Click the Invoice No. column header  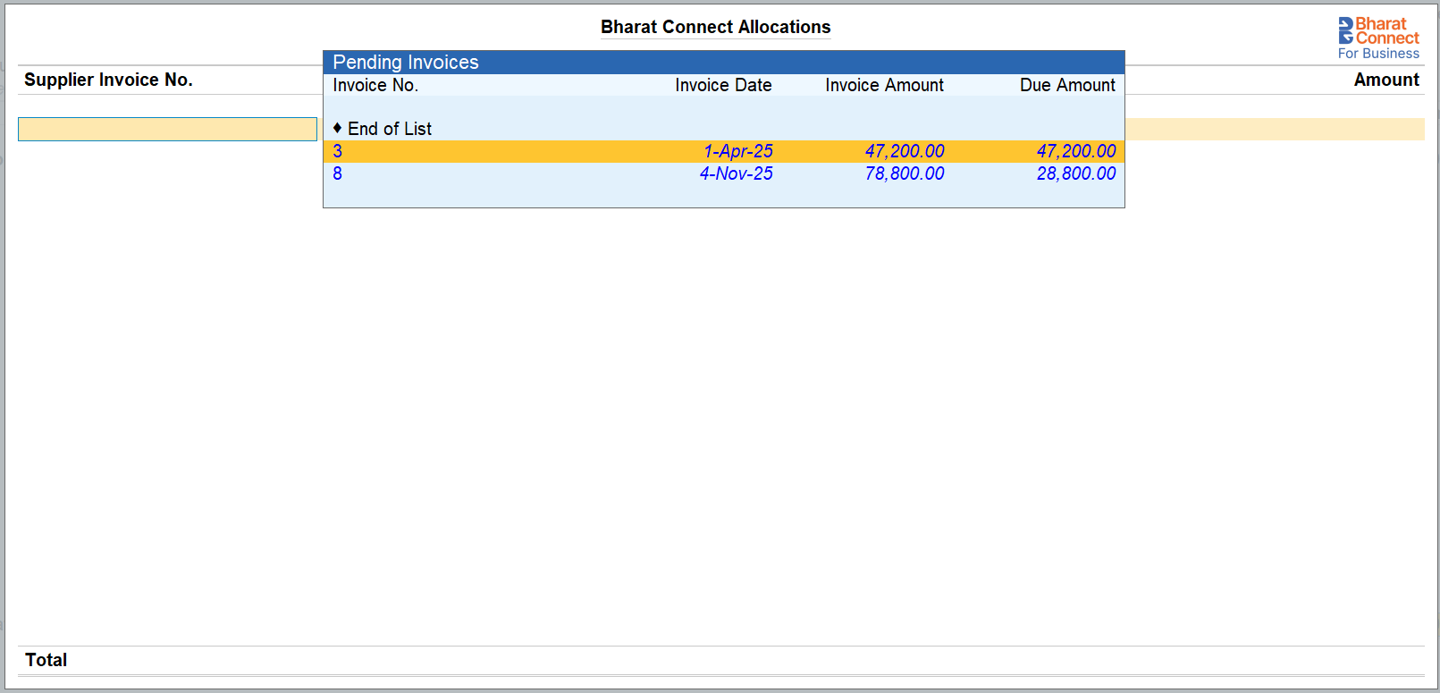coord(376,86)
